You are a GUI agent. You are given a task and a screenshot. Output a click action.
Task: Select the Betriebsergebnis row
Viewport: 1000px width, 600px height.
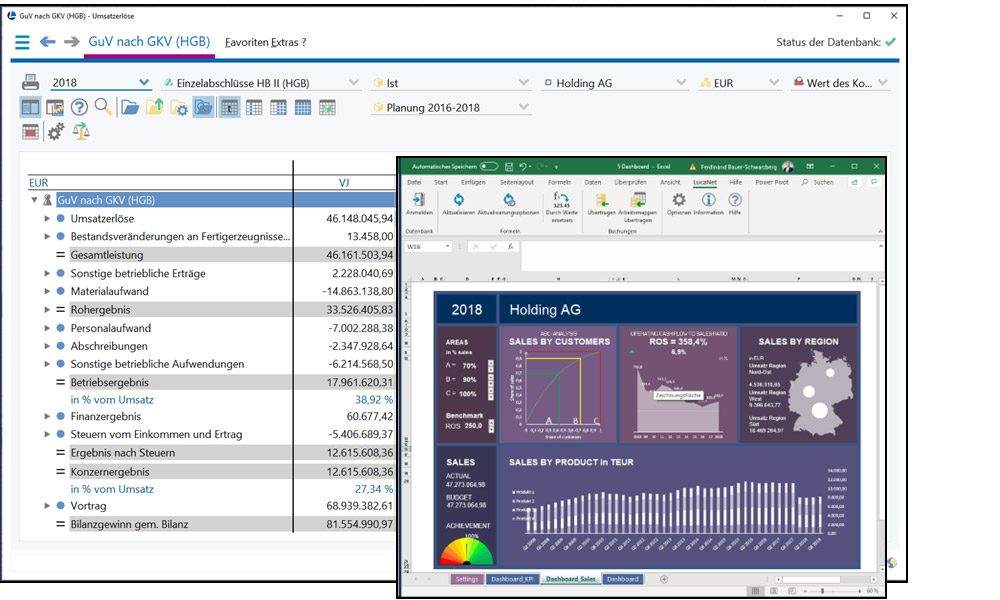tap(210, 382)
